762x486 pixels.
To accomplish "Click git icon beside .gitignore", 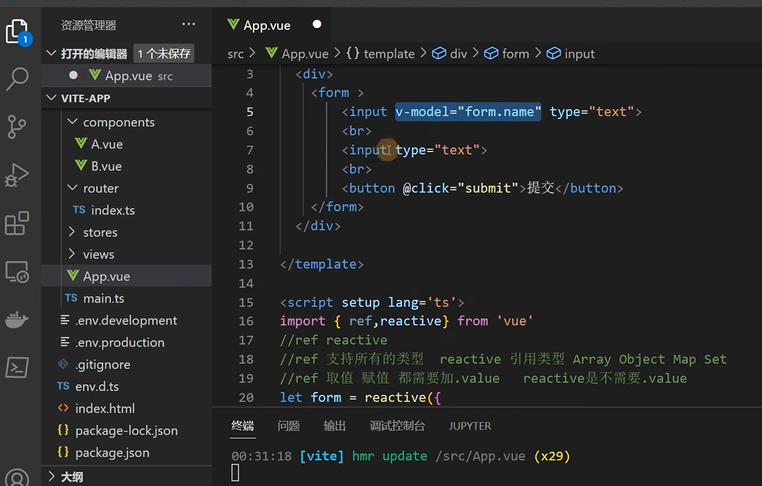I will pyautogui.click(x=63, y=364).
